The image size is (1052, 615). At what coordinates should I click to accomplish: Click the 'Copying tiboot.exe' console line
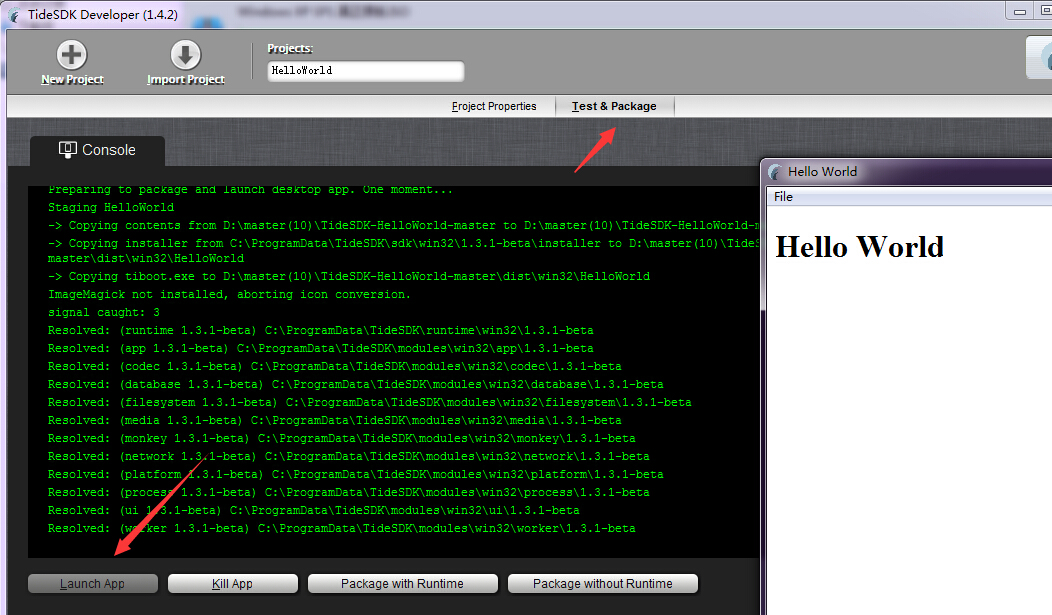(x=349, y=276)
